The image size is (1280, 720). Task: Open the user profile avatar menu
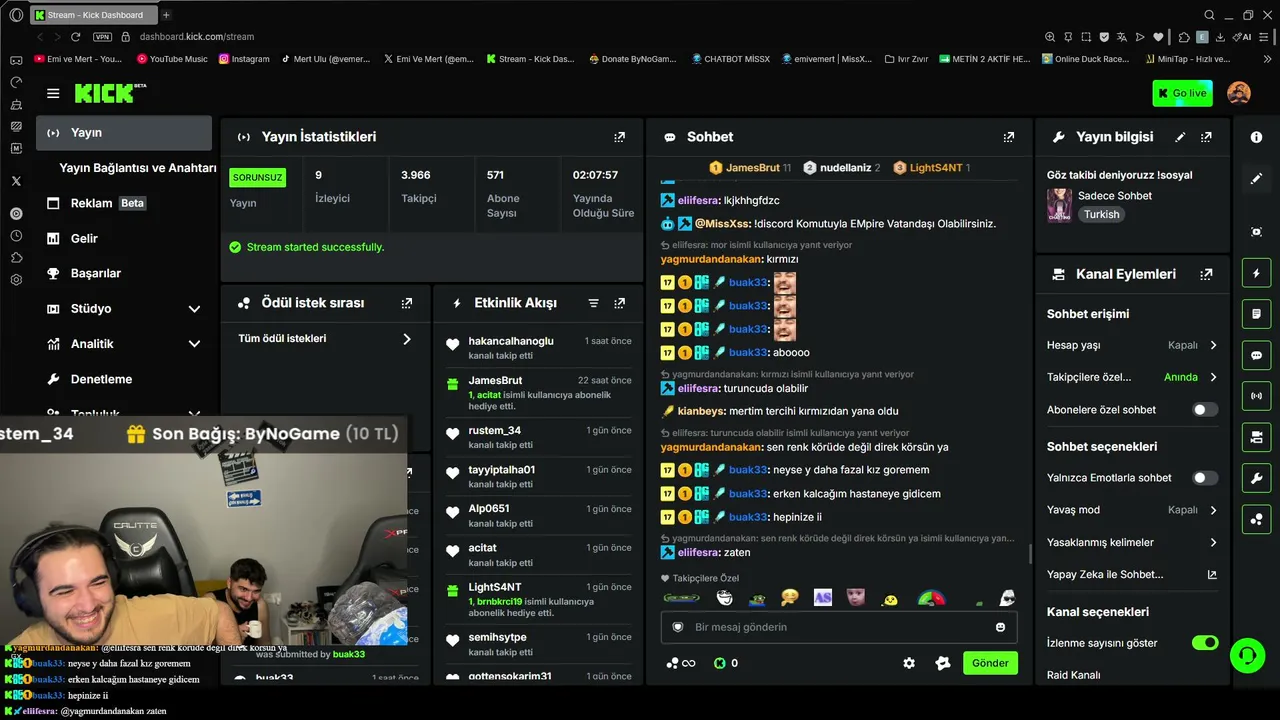[1239, 93]
